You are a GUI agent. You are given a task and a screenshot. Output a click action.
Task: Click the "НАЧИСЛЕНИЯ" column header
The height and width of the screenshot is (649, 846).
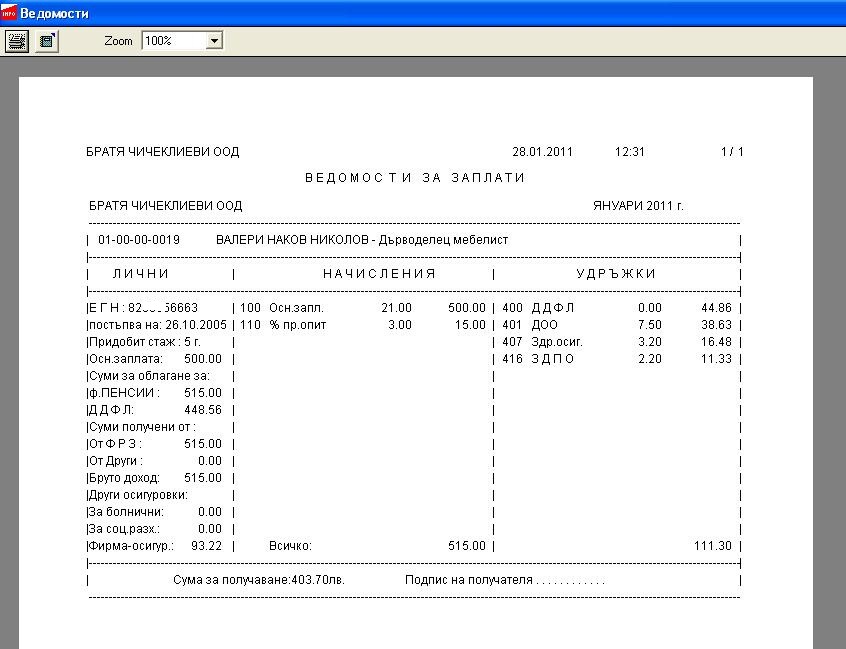(379, 274)
